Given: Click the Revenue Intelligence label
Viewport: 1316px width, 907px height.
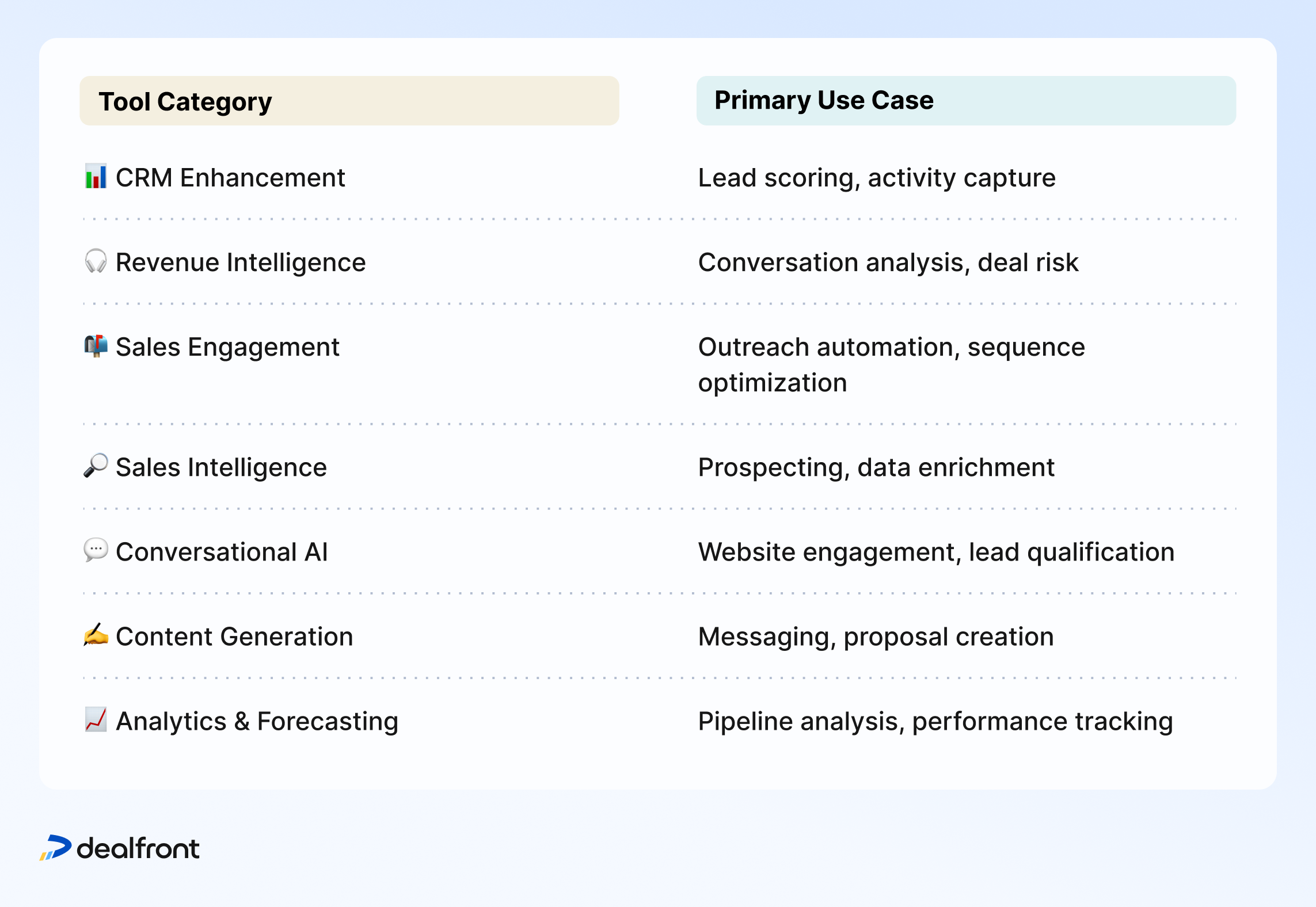Looking at the screenshot, I should tap(241, 263).
